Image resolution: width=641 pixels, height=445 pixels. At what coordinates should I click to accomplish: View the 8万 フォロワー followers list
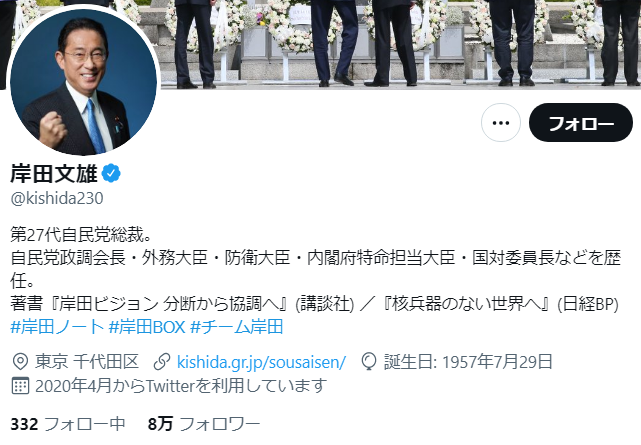coord(204,424)
